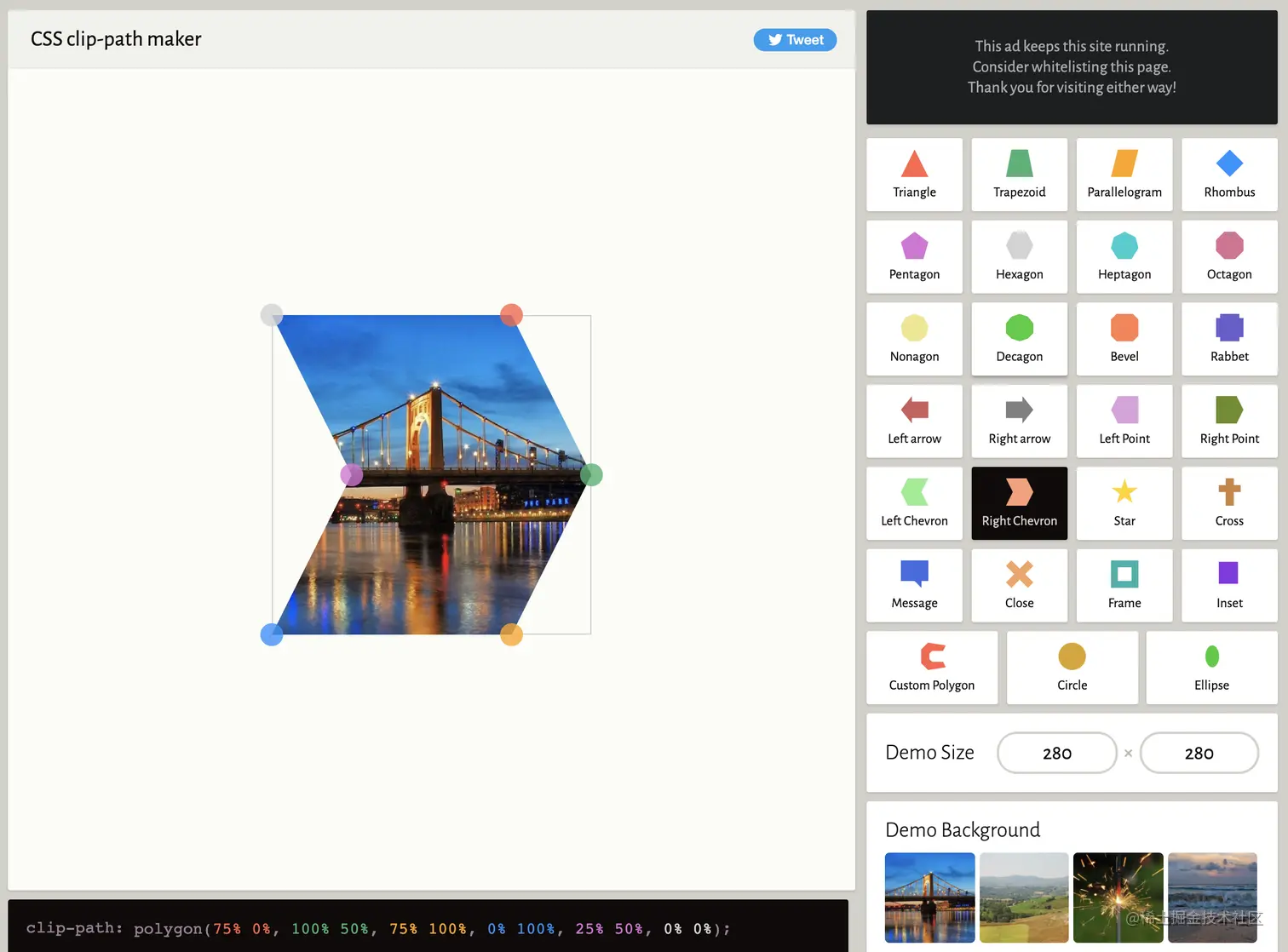Select the Circle clip-path
The height and width of the screenshot is (952, 1288).
(x=1072, y=668)
